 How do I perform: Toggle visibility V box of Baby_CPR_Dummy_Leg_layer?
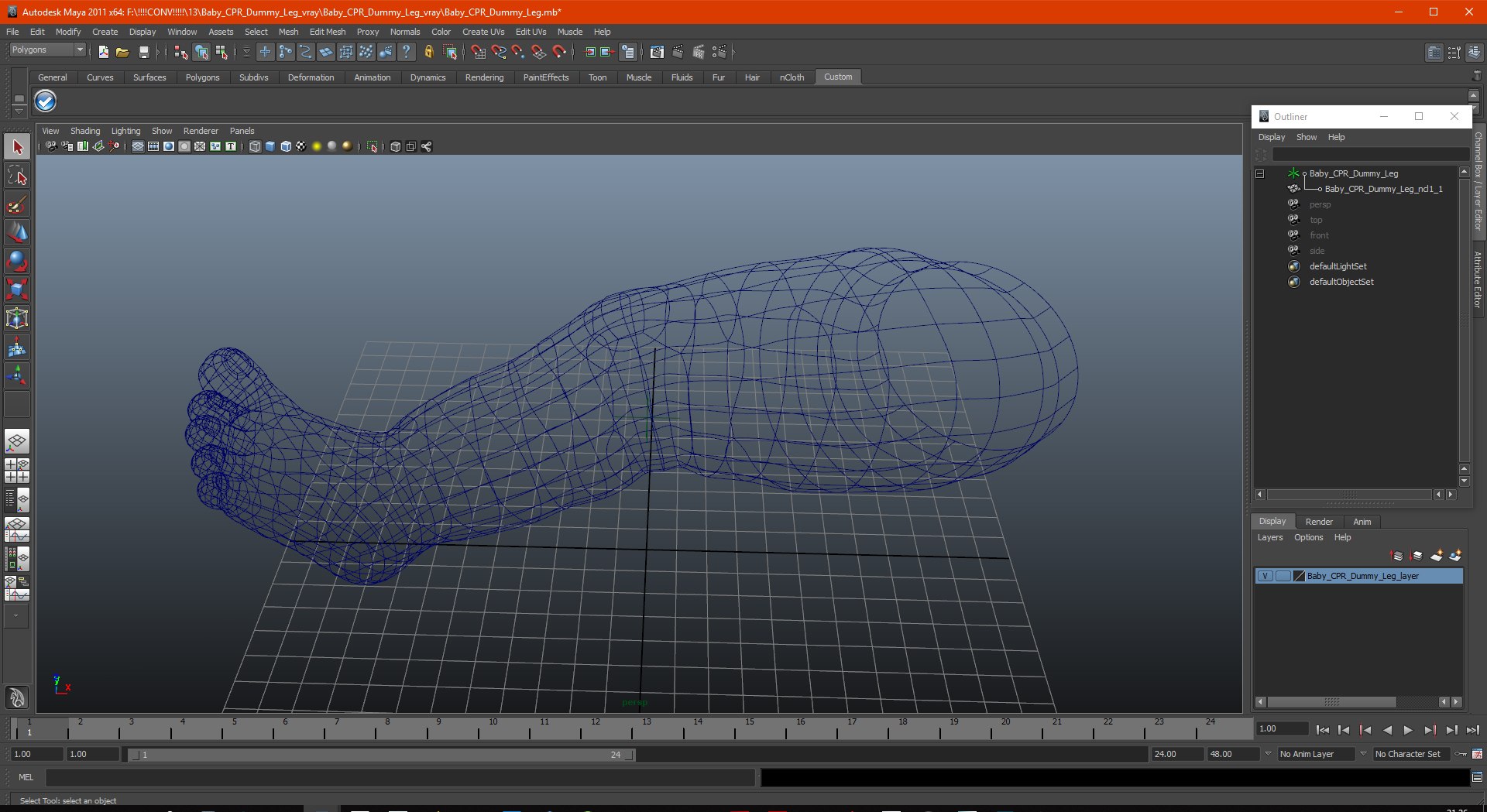pos(1265,576)
